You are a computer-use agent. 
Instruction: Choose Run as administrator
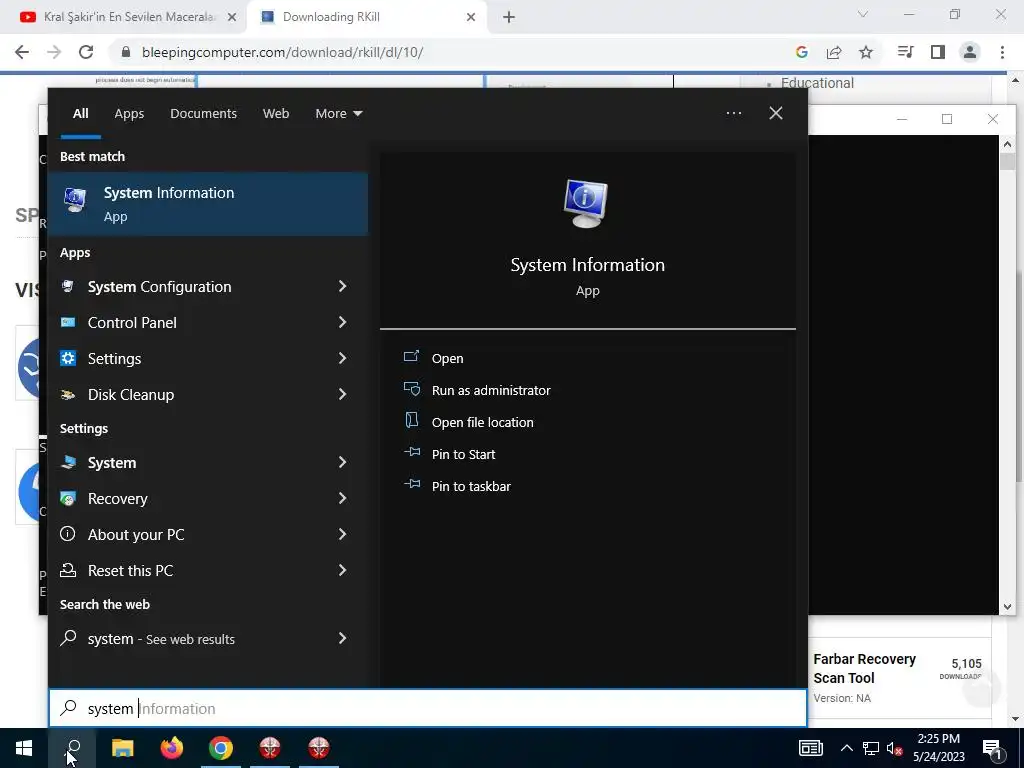tap(491, 391)
